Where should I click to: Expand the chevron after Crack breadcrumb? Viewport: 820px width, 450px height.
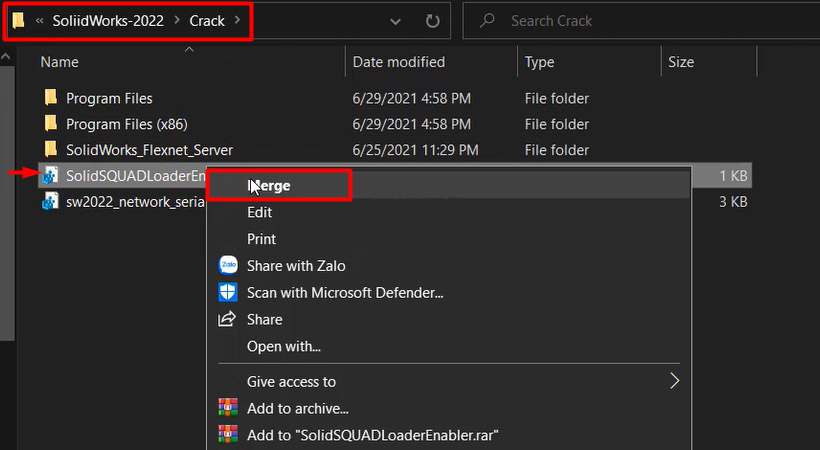(237, 20)
